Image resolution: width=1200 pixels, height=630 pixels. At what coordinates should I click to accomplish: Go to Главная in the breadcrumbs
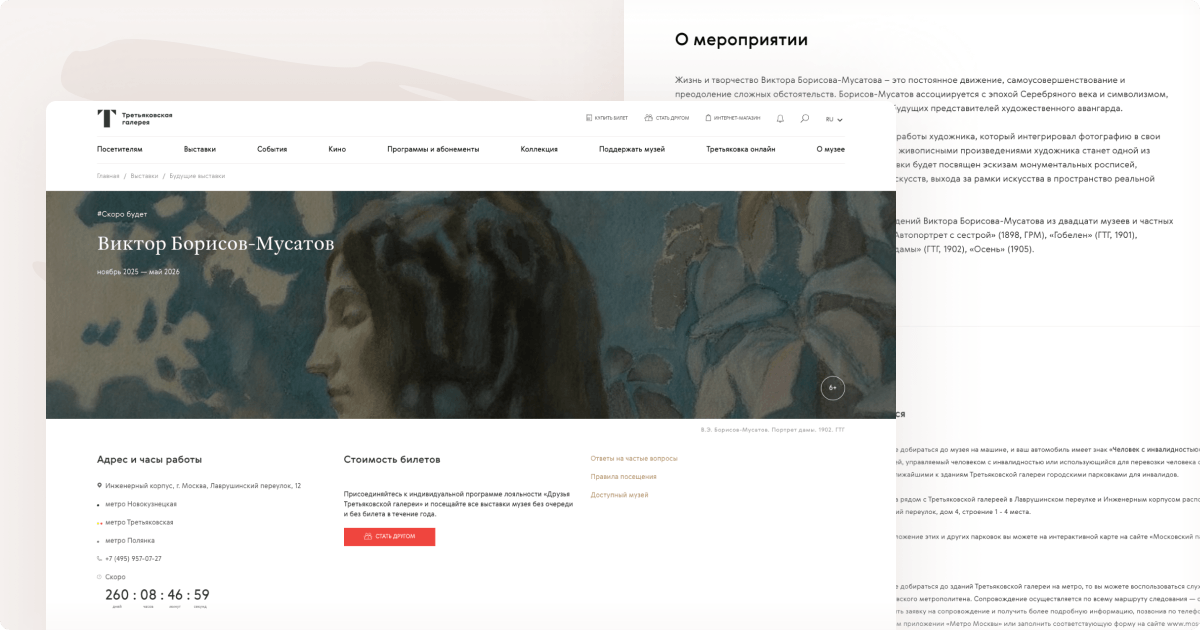coord(108,176)
